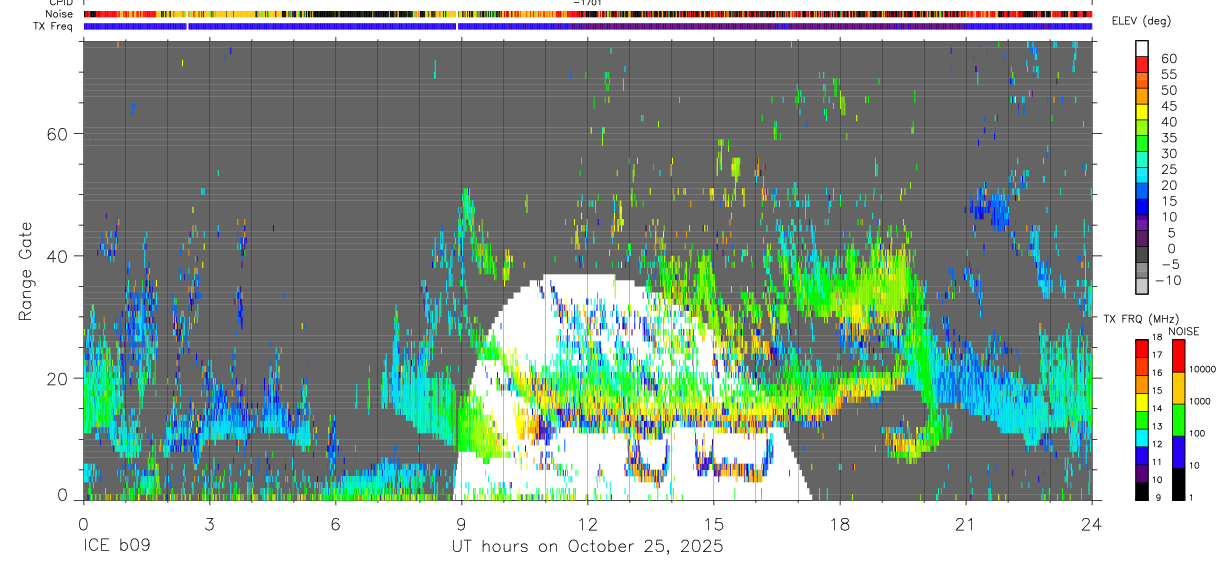The image size is (1228, 567).
Task: Click the black TX FRQ segment between 9 and 10
Action: pos(1142,491)
